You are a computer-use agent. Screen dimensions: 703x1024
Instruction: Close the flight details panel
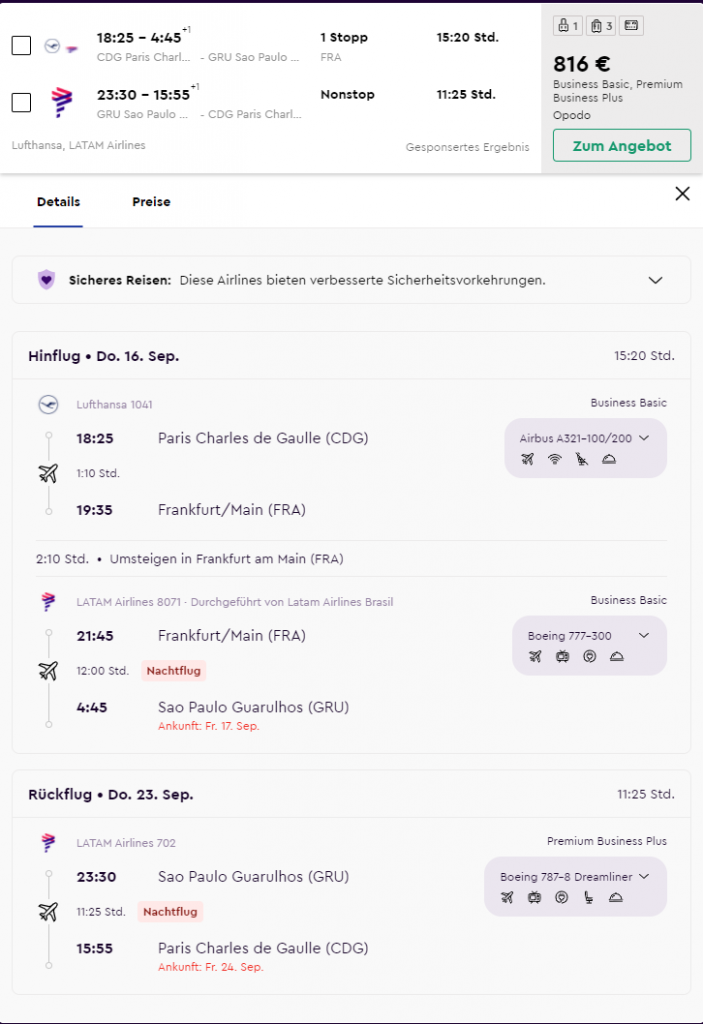point(682,194)
